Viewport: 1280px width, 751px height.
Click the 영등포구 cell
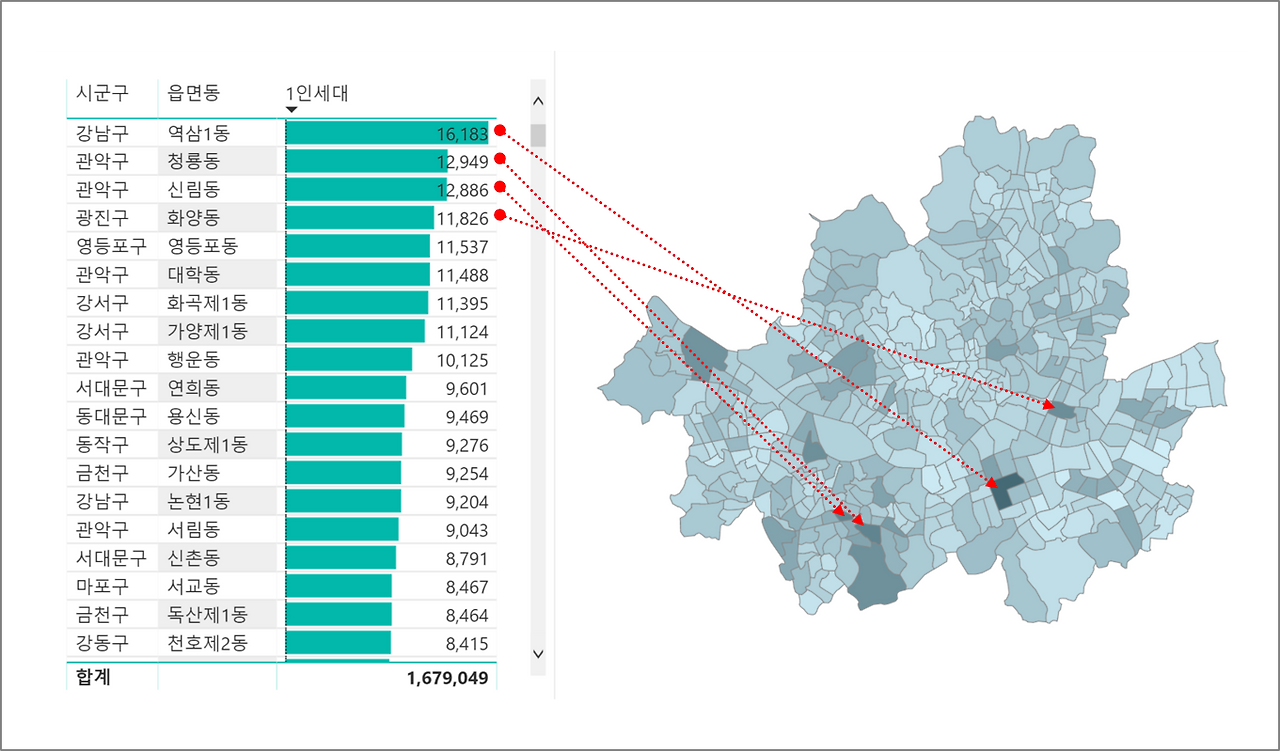[111, 246]
